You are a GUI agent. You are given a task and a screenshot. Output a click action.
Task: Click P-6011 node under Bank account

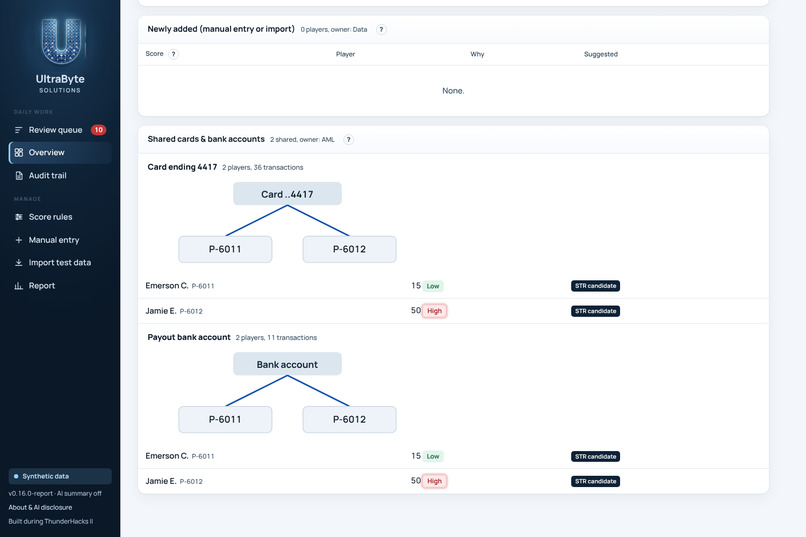coord(225,419)
